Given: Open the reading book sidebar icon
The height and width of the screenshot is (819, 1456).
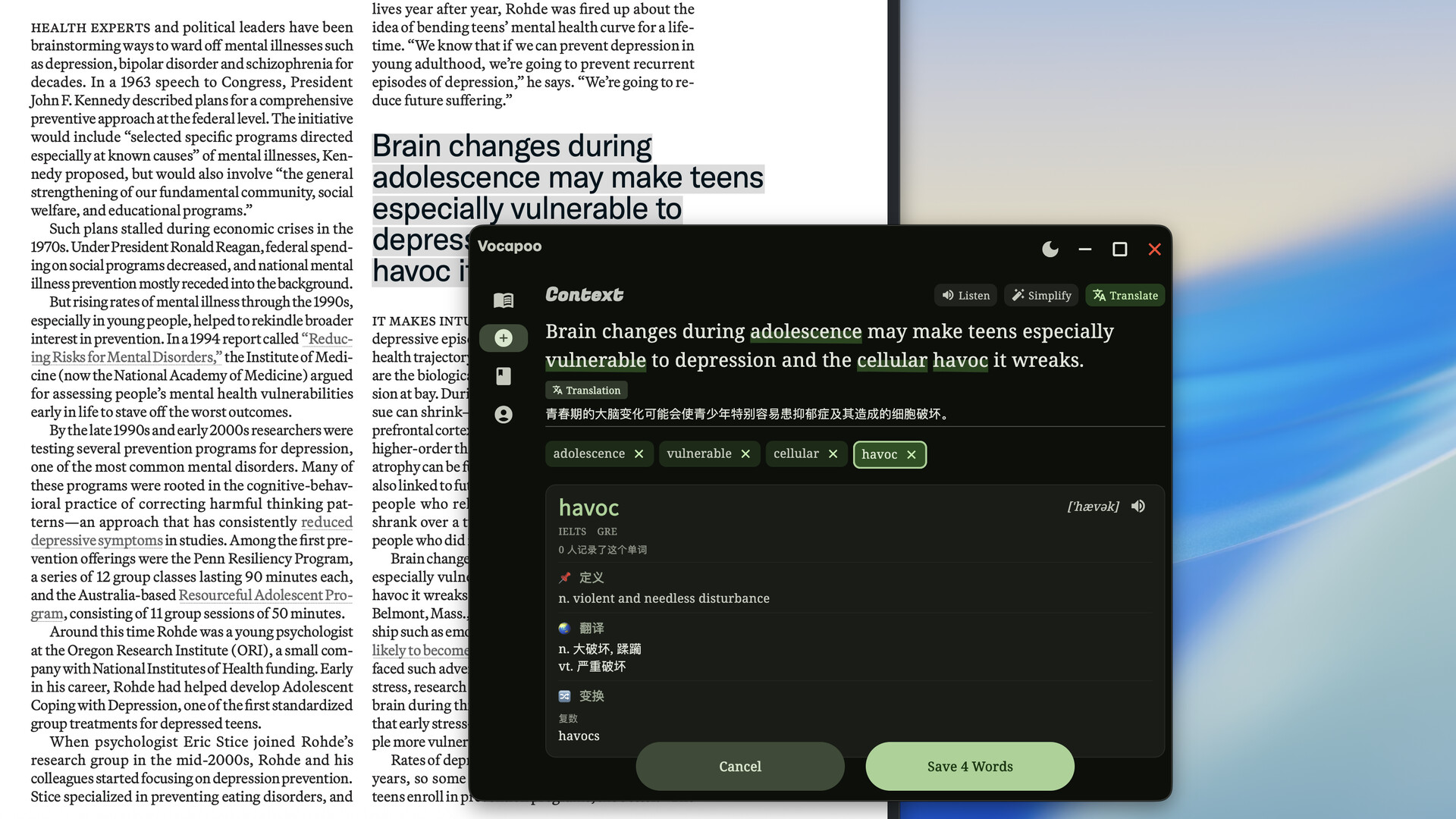Looking at the screenshot, I should 504,300.
